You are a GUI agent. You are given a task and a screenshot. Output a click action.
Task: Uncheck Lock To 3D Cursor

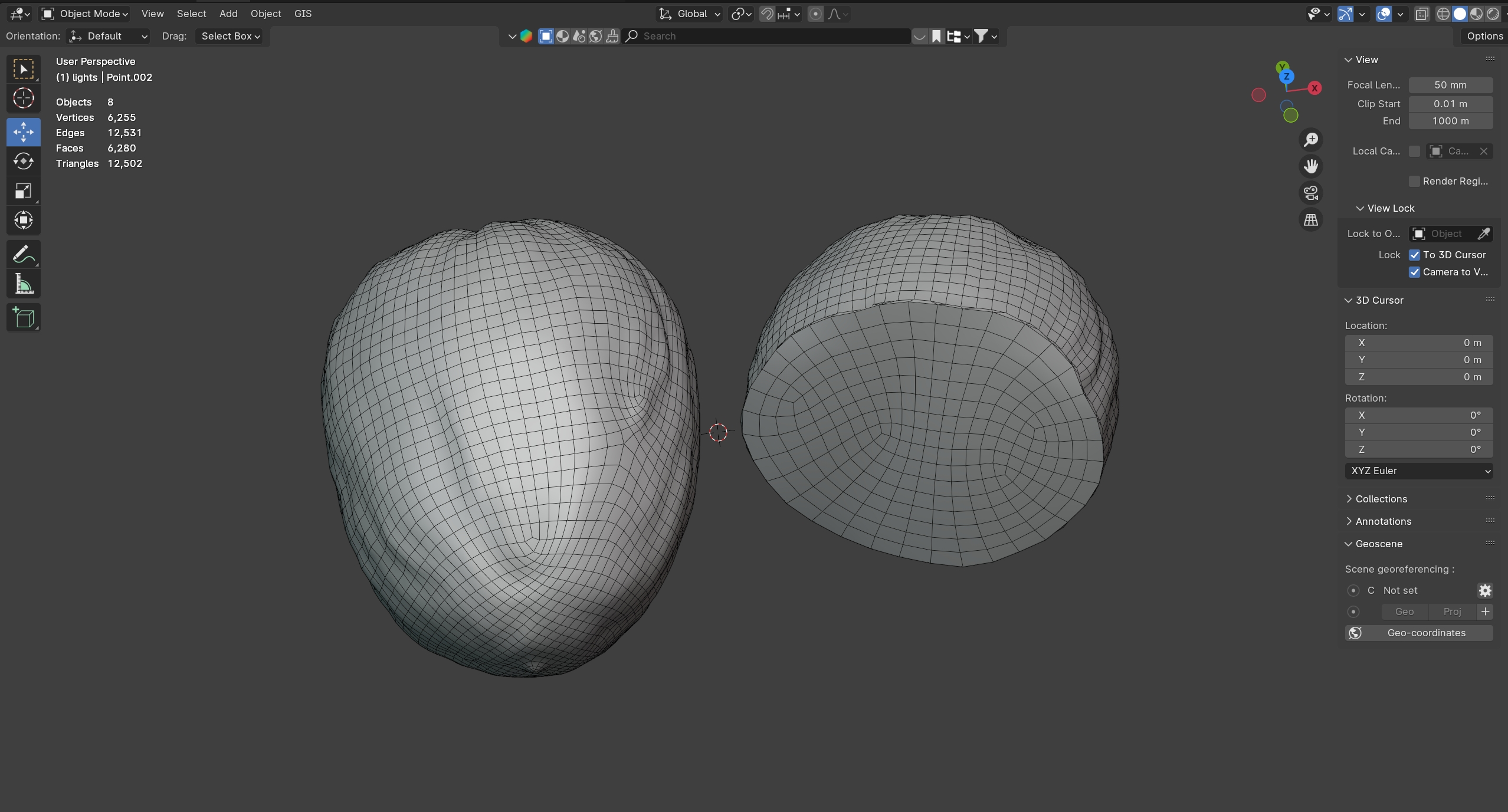click(1414, 255)
